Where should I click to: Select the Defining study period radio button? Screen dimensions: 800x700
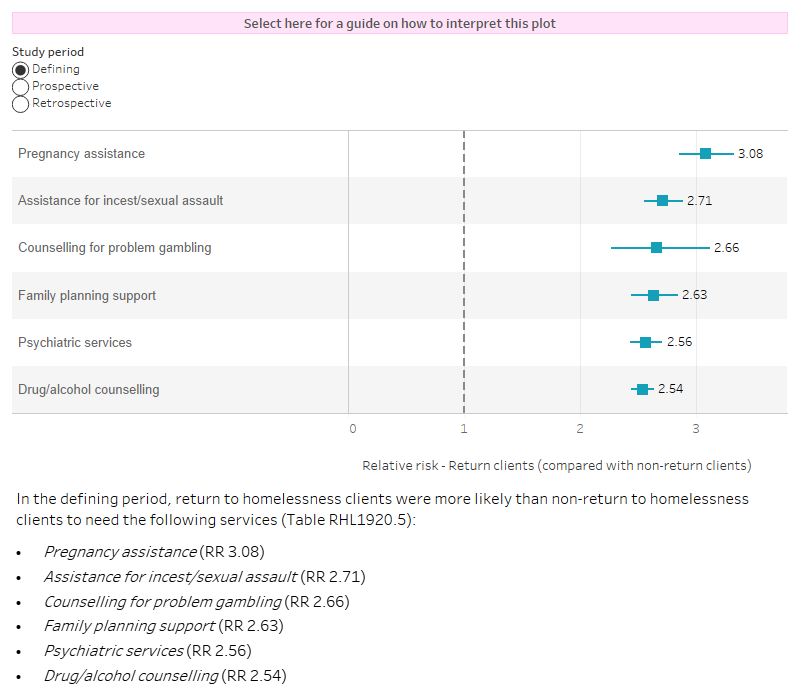(x=20, y=70)
